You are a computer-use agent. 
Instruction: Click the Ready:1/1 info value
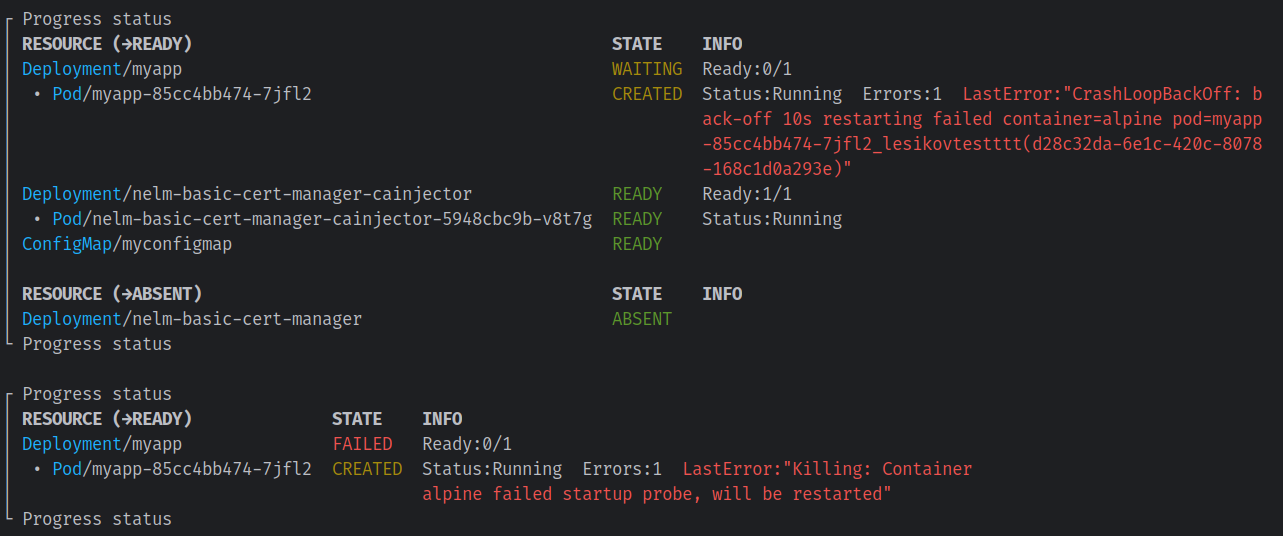tap(747, 194)
